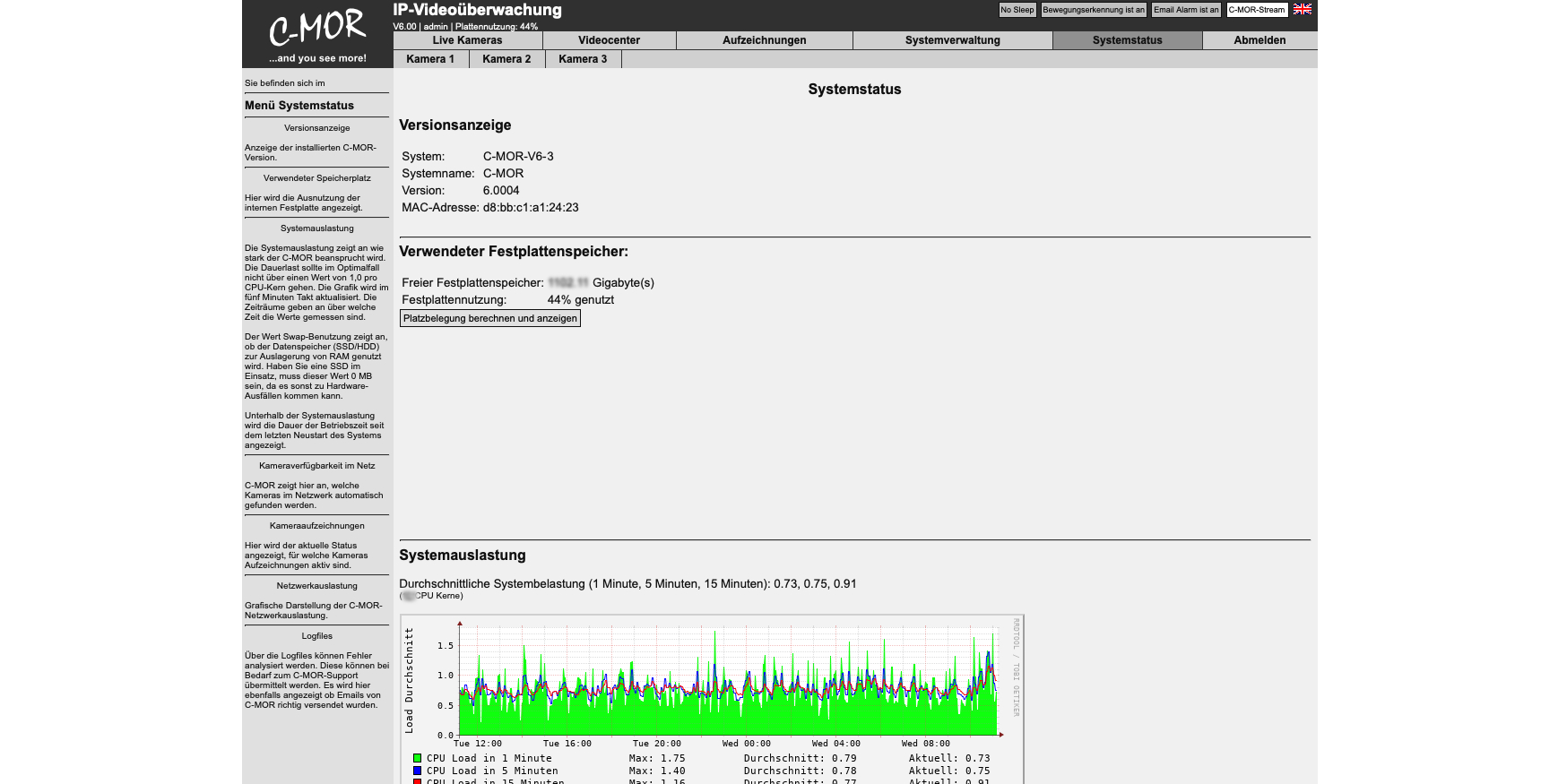The image size is (1558, 784).
Task: Click the Max: 1.75 value in graph legend
Action: click(x=657, y=758)
